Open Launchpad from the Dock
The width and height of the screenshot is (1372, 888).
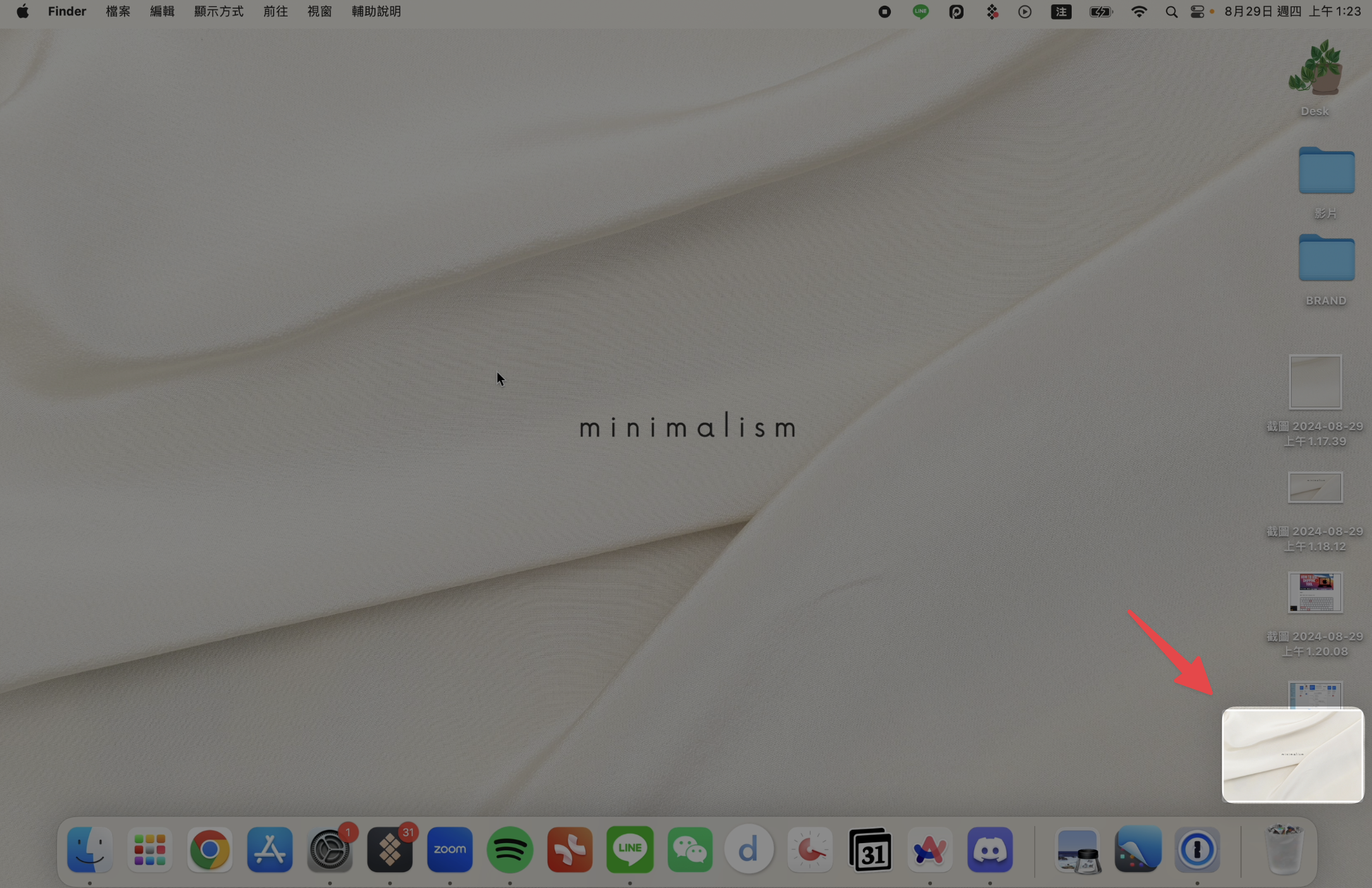coord(150,849)
